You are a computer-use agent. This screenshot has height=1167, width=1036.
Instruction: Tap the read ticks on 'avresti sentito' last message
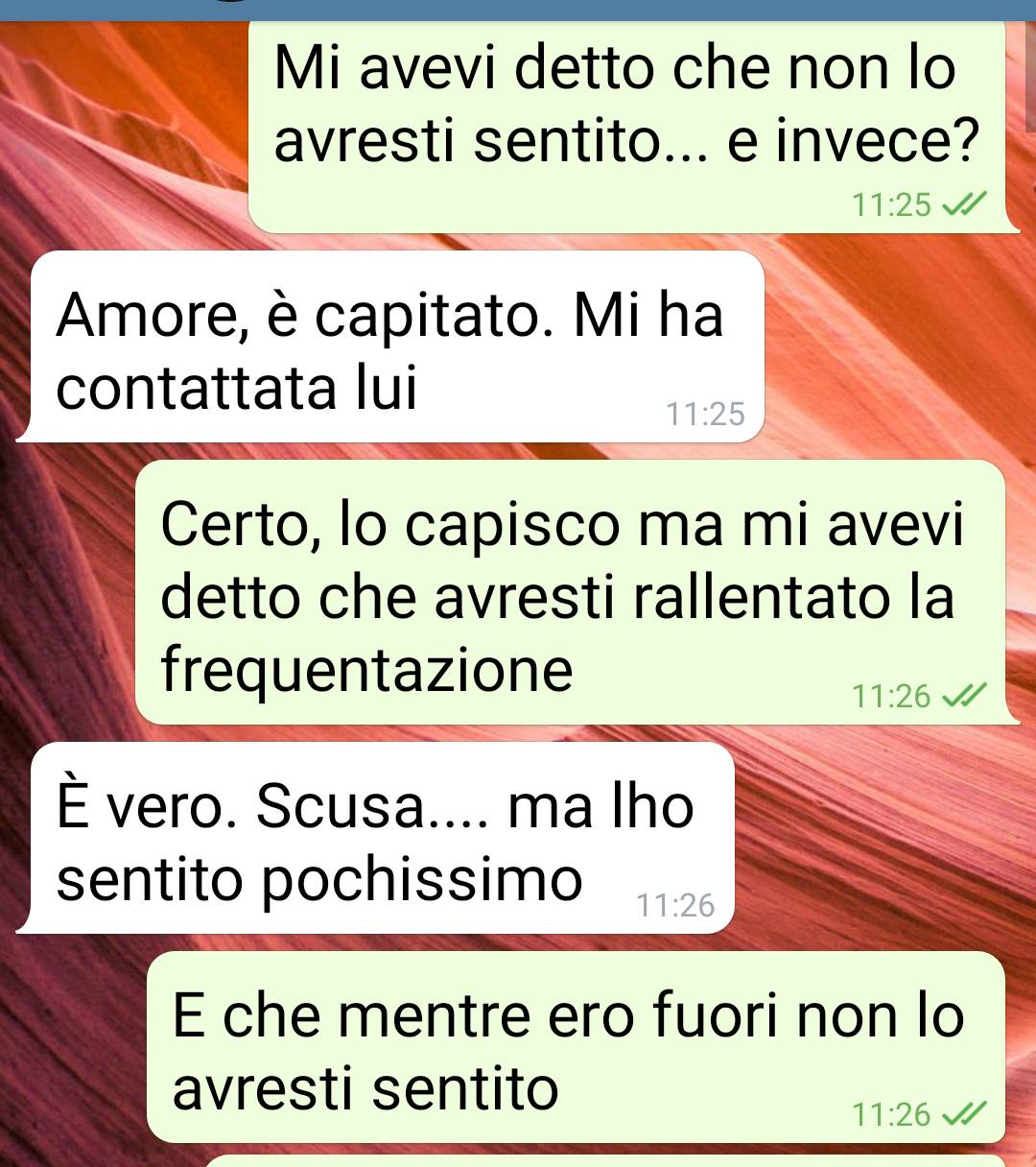(964, 1113)
